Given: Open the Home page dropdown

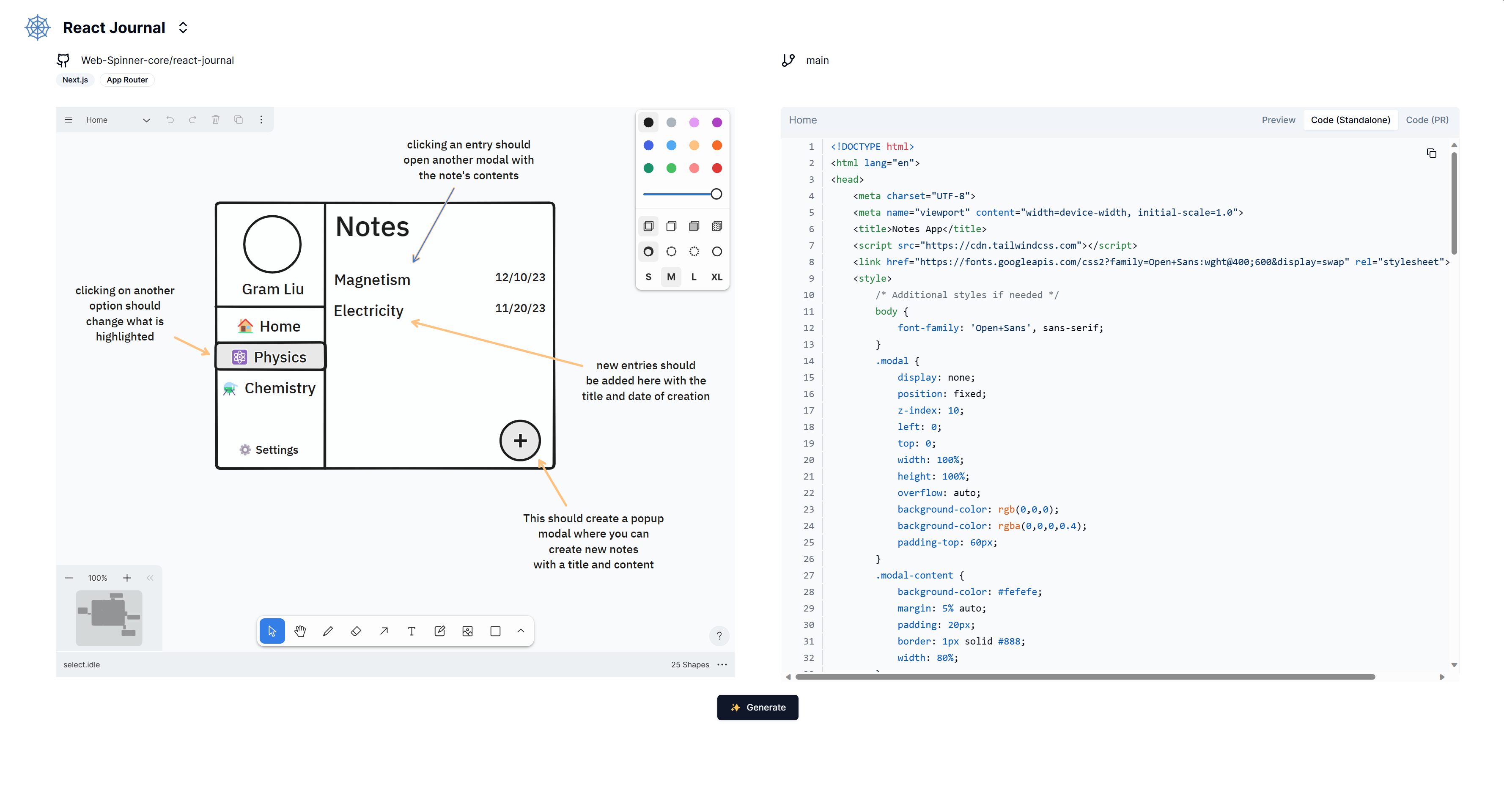Looking at the screenshot, I should coord(118,120).
